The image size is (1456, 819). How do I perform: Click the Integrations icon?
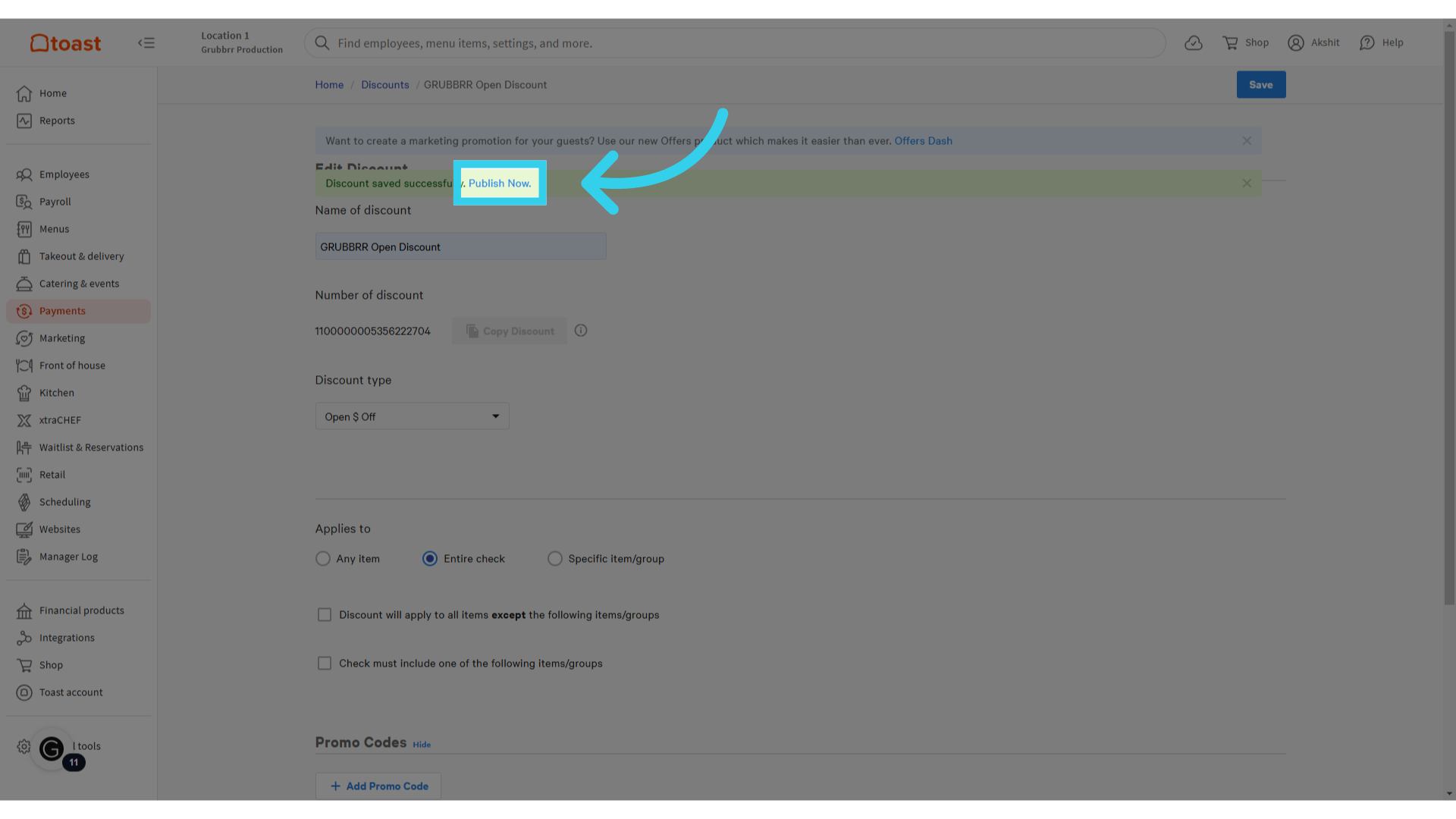(x=24, y=638)
